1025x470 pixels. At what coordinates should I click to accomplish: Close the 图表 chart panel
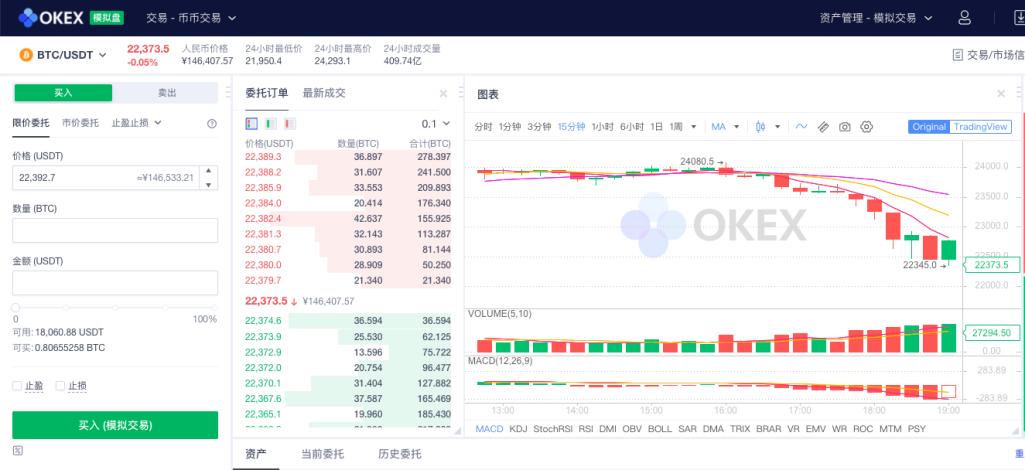tap(1001, 93)
